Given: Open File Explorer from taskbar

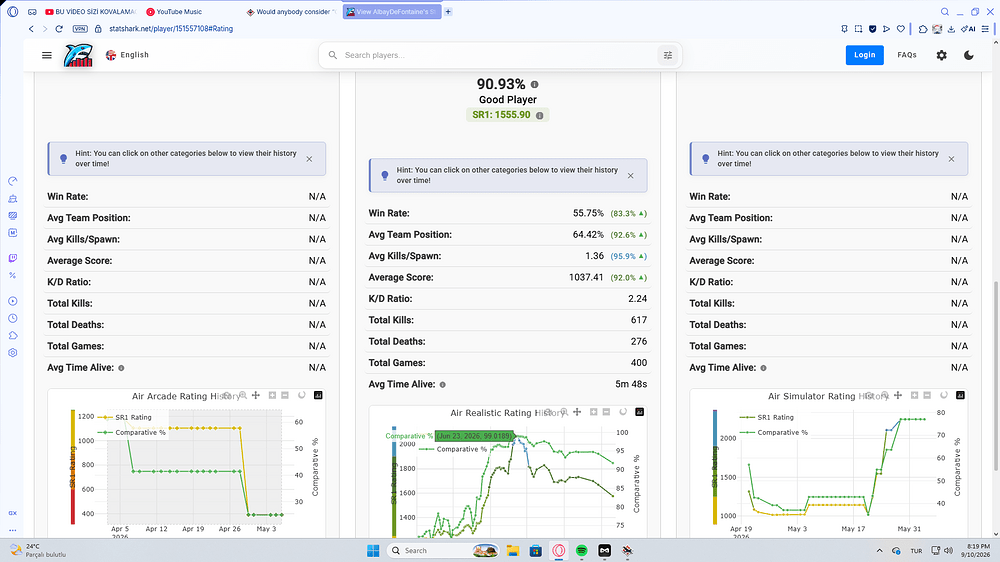Looking at the screenshot, I should pyautogui.click(x=513, y=551).
